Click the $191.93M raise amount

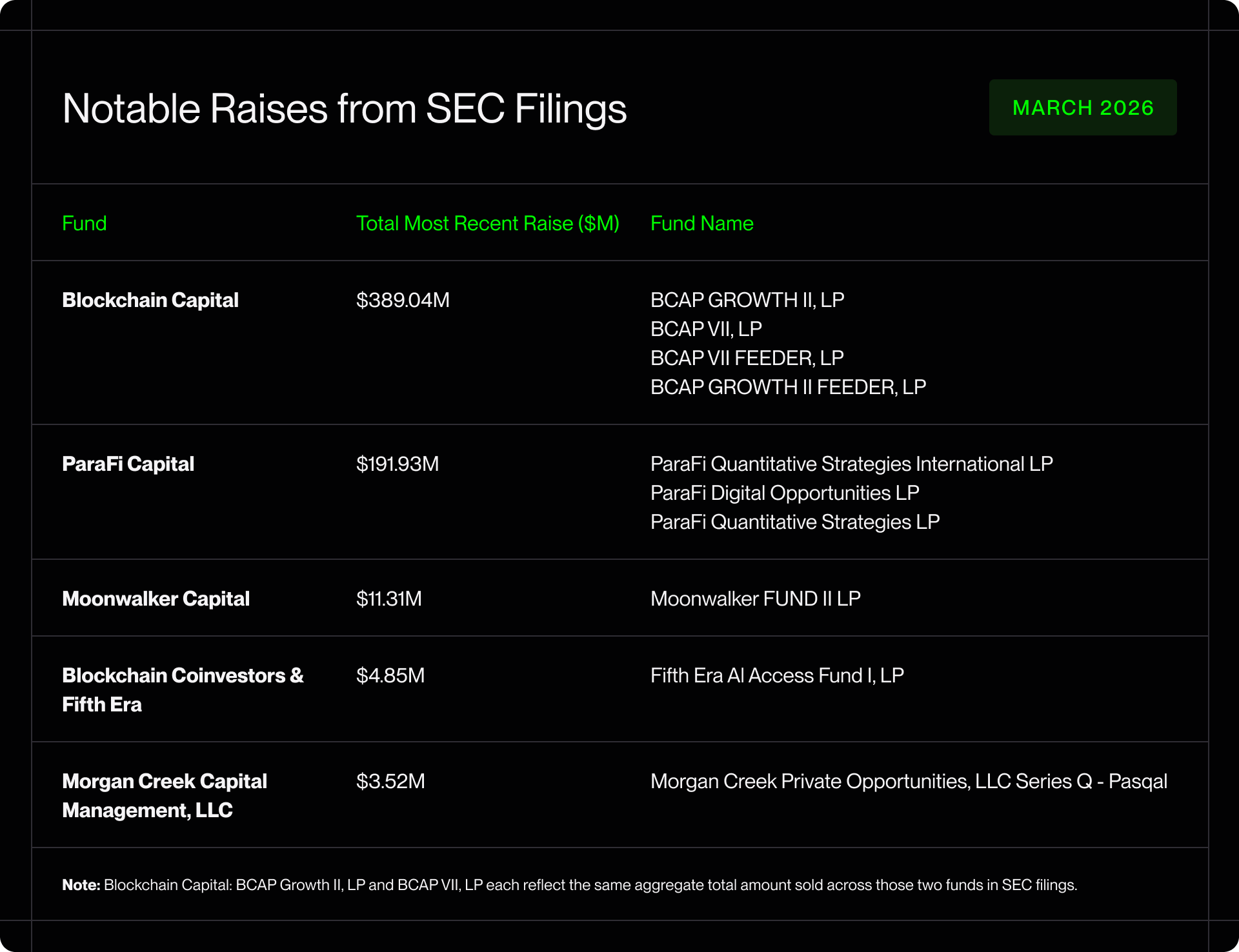point(397,464)
